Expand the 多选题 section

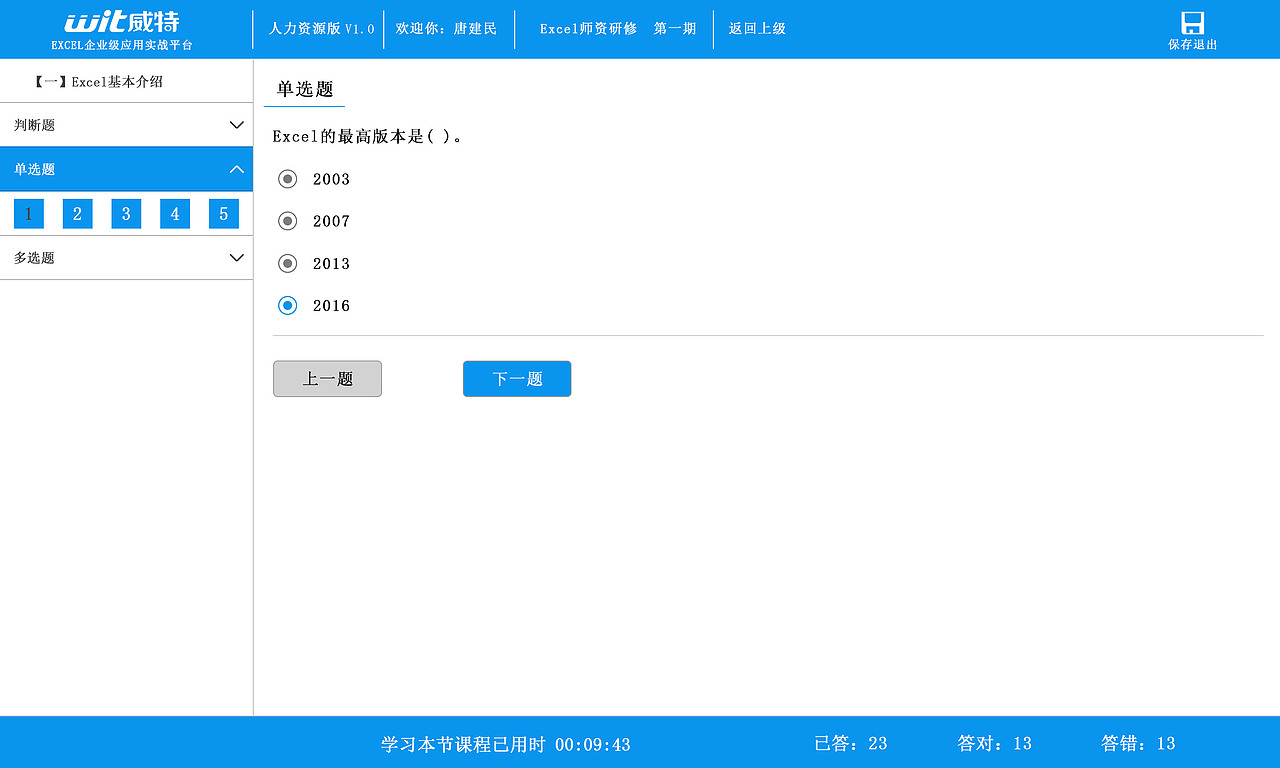(x=126, y=257)
